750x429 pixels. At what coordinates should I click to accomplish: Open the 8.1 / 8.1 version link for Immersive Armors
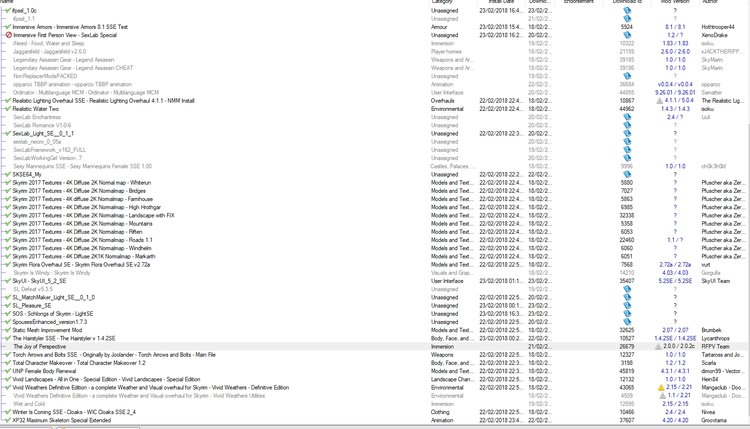(675, 27)
